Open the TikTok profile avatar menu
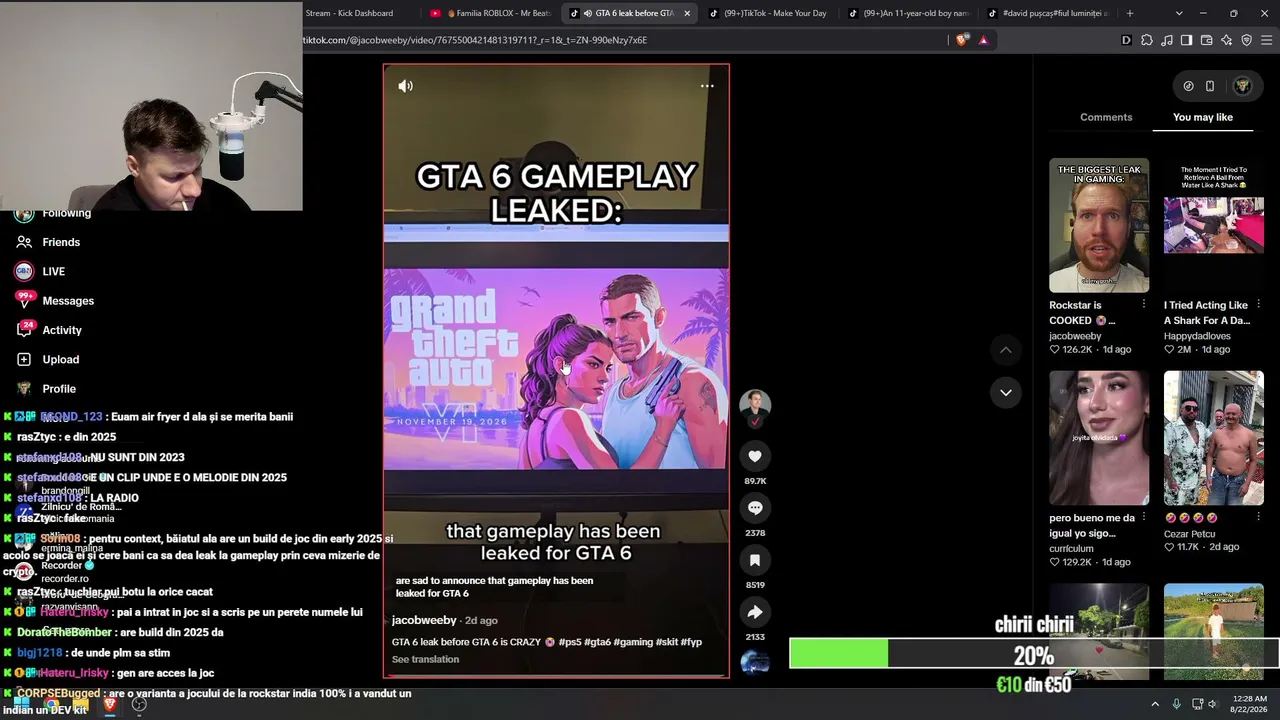This screenshot has height=720, width=1280. (1242, 86)
